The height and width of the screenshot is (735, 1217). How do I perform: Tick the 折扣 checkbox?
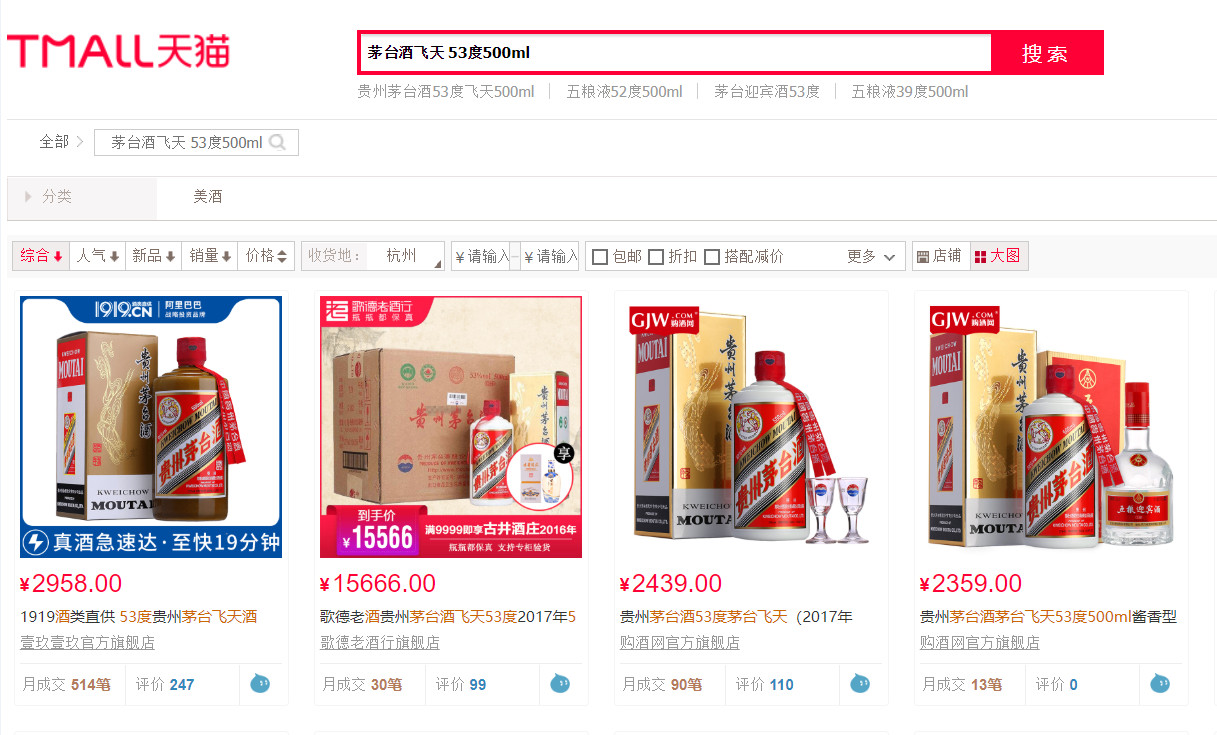656,257
